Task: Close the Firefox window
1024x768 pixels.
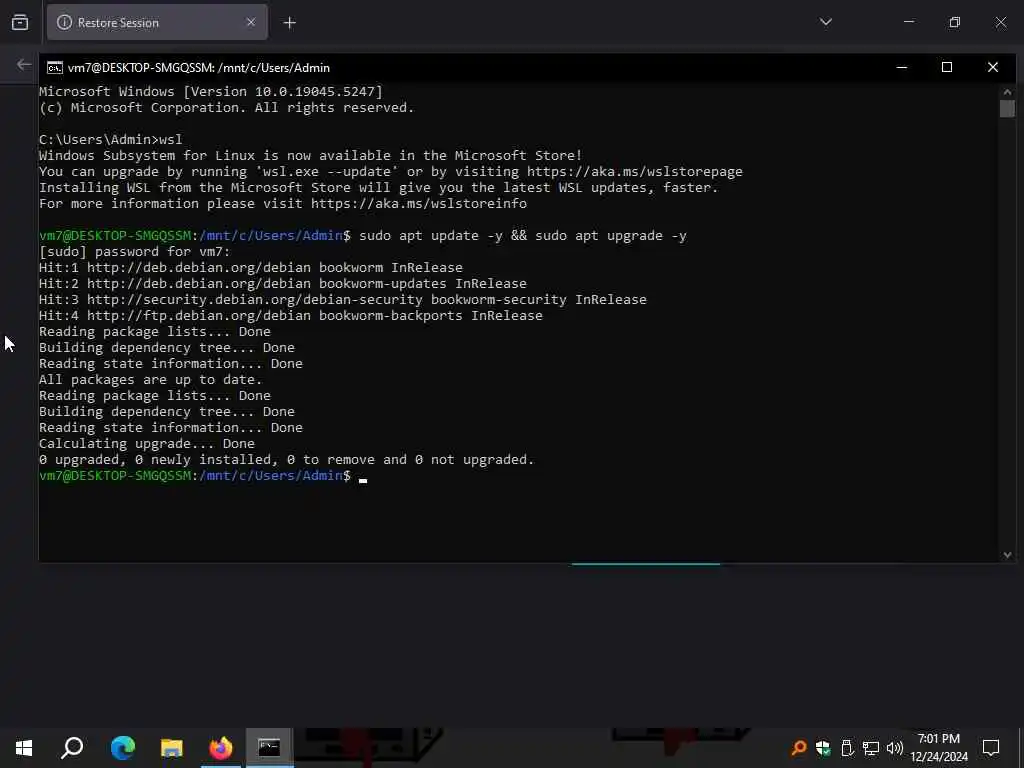Action: coord(1000,22)
